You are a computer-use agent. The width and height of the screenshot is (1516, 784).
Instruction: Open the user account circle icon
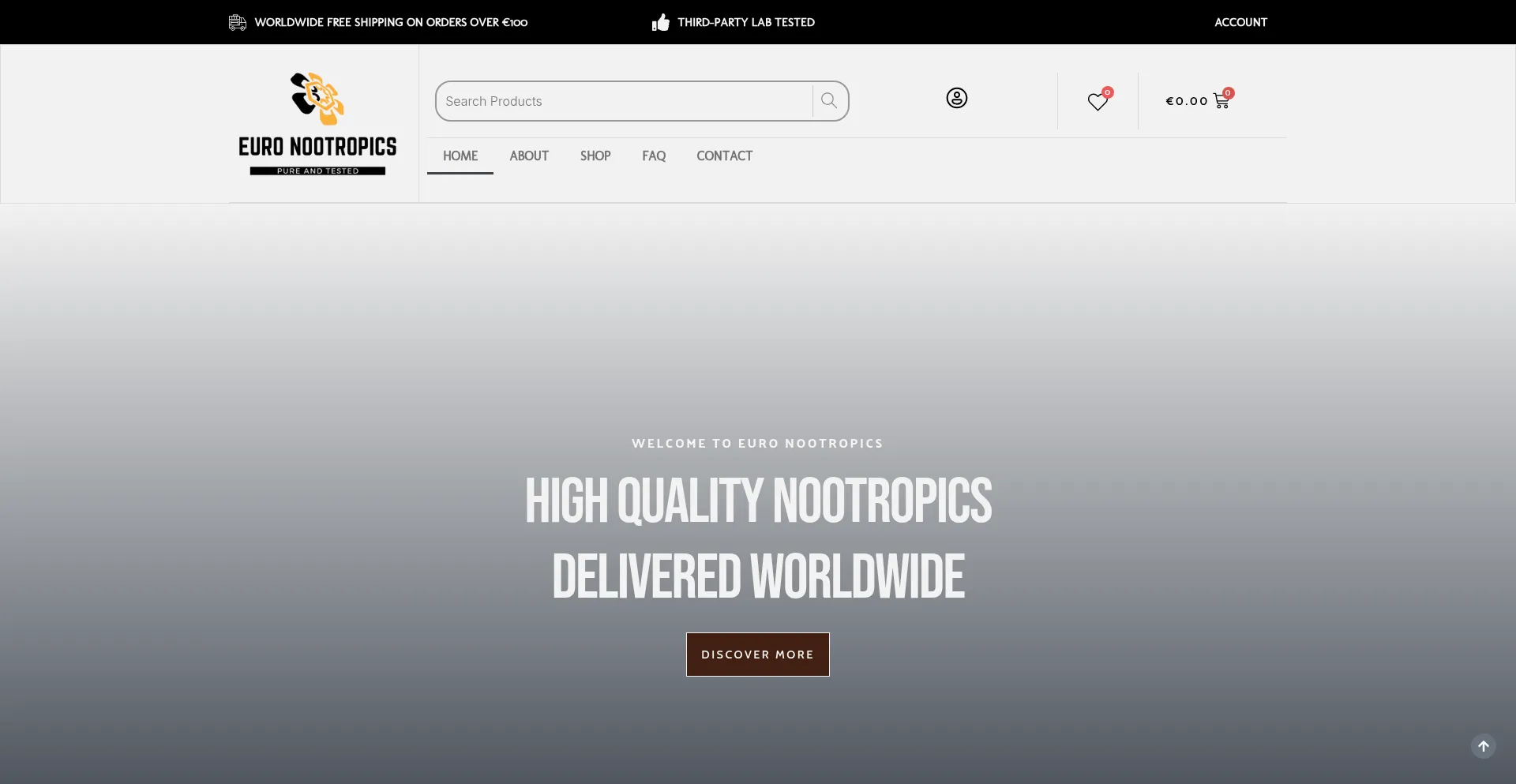tap(956, 98)
